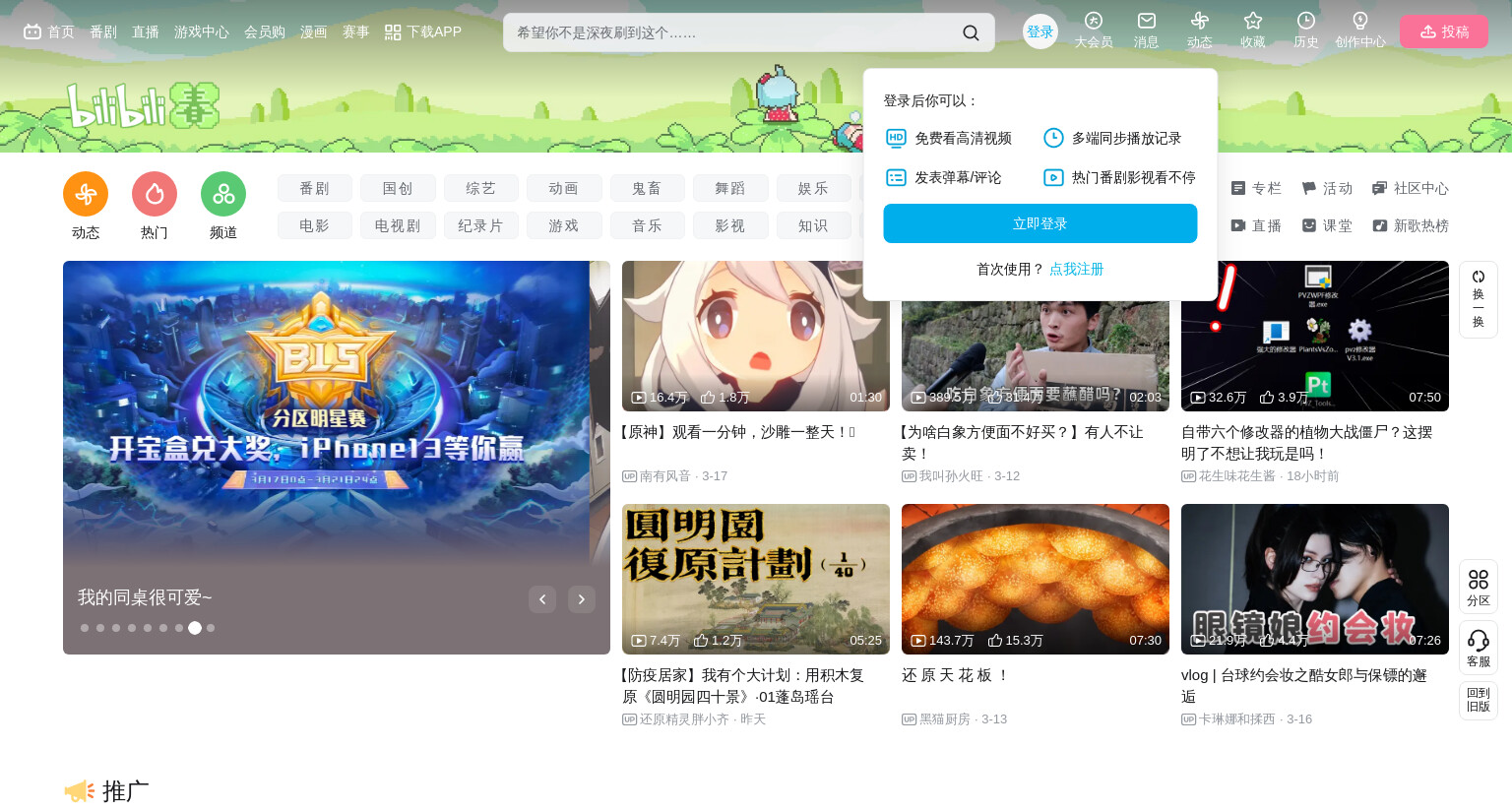Open 植物大战僵尸修改器 video thumbnail
This screenshot has width=1512, height=811.
1315,336
